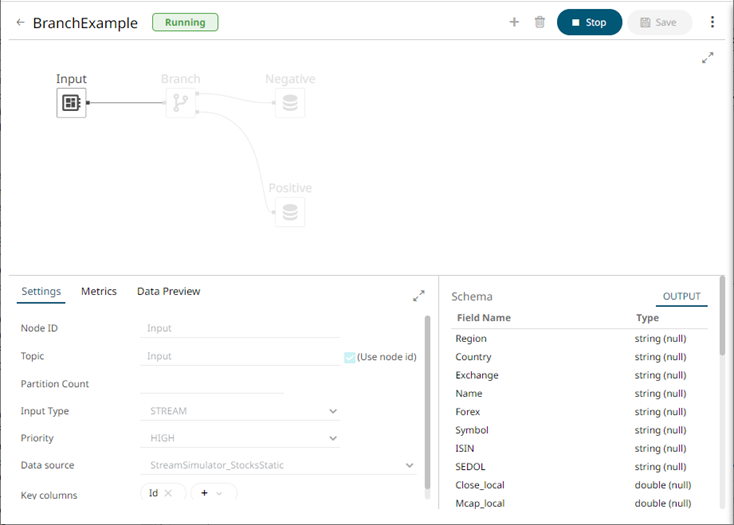Viewport: 734px width, 525px height.
Task: Click the OUTPUT schema tab
Action: [682, 296]
